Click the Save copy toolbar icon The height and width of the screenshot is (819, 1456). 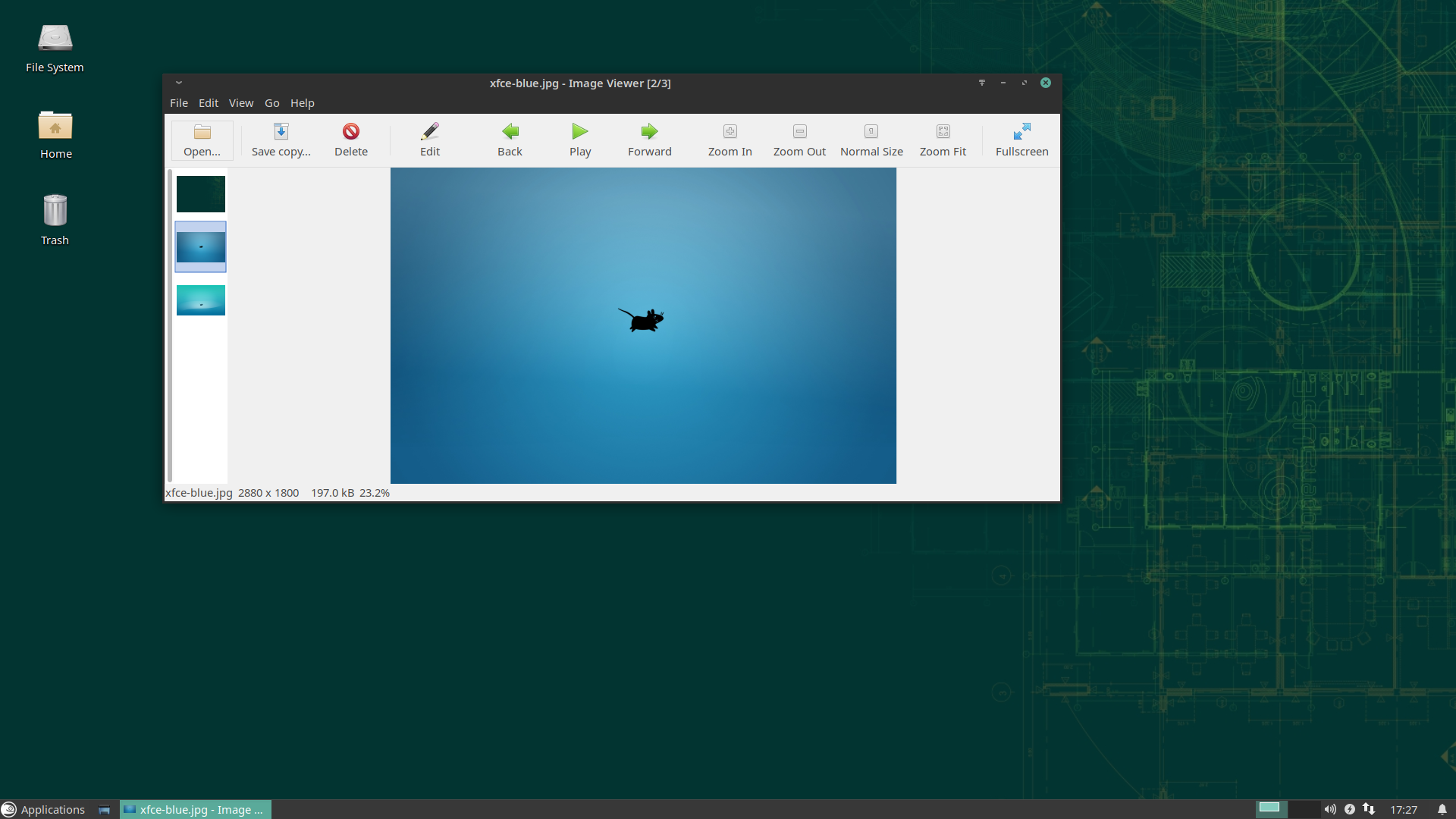click(281, 131)
